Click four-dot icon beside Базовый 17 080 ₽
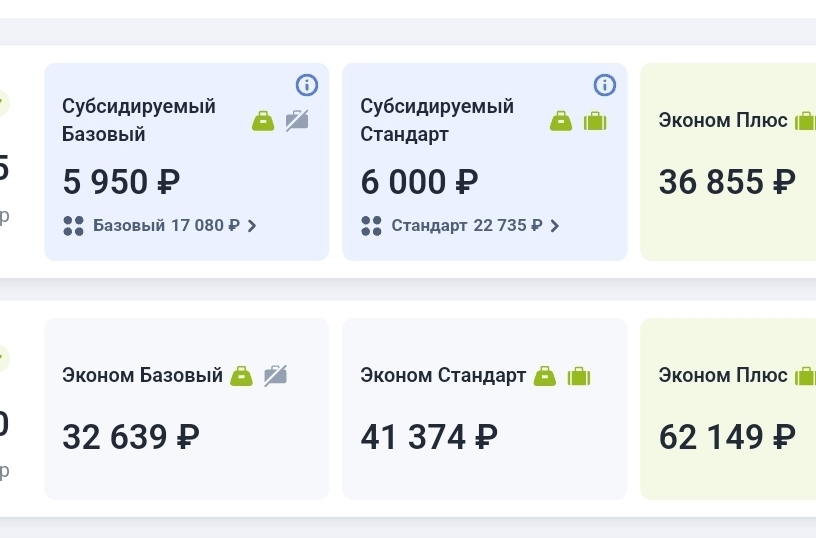The height and width of the screenshot is (538, 816). pyautogui.click(x=73, y=226)
